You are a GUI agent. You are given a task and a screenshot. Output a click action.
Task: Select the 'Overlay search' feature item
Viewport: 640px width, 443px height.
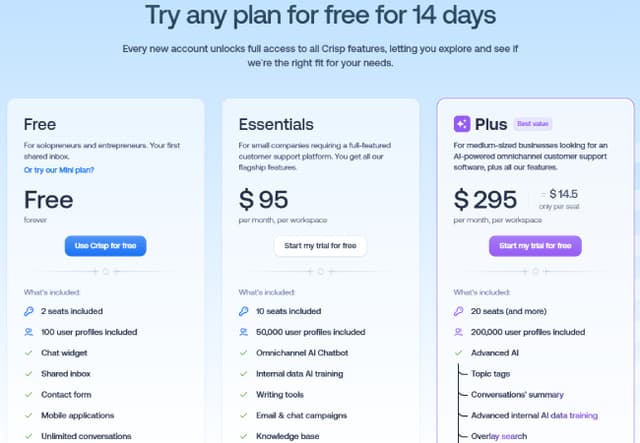499,436
